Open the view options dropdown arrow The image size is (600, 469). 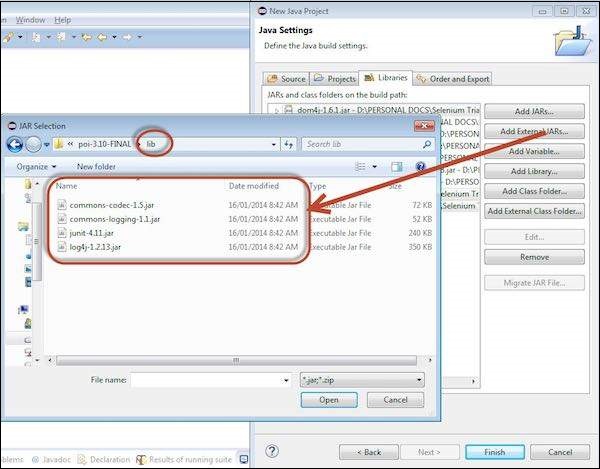[374, 166]
